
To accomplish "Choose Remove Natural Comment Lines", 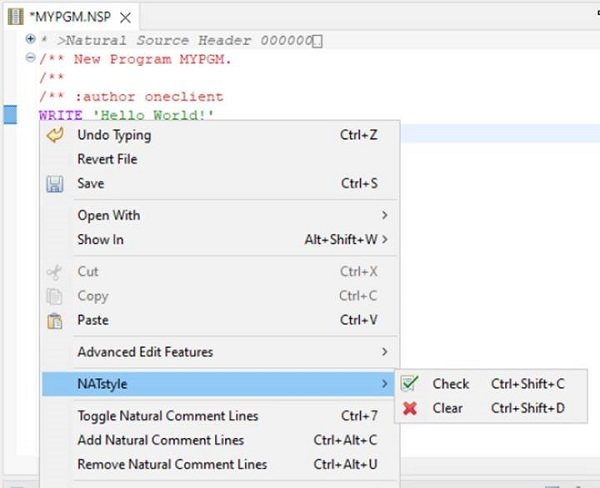I will click(x=219, y=464).
